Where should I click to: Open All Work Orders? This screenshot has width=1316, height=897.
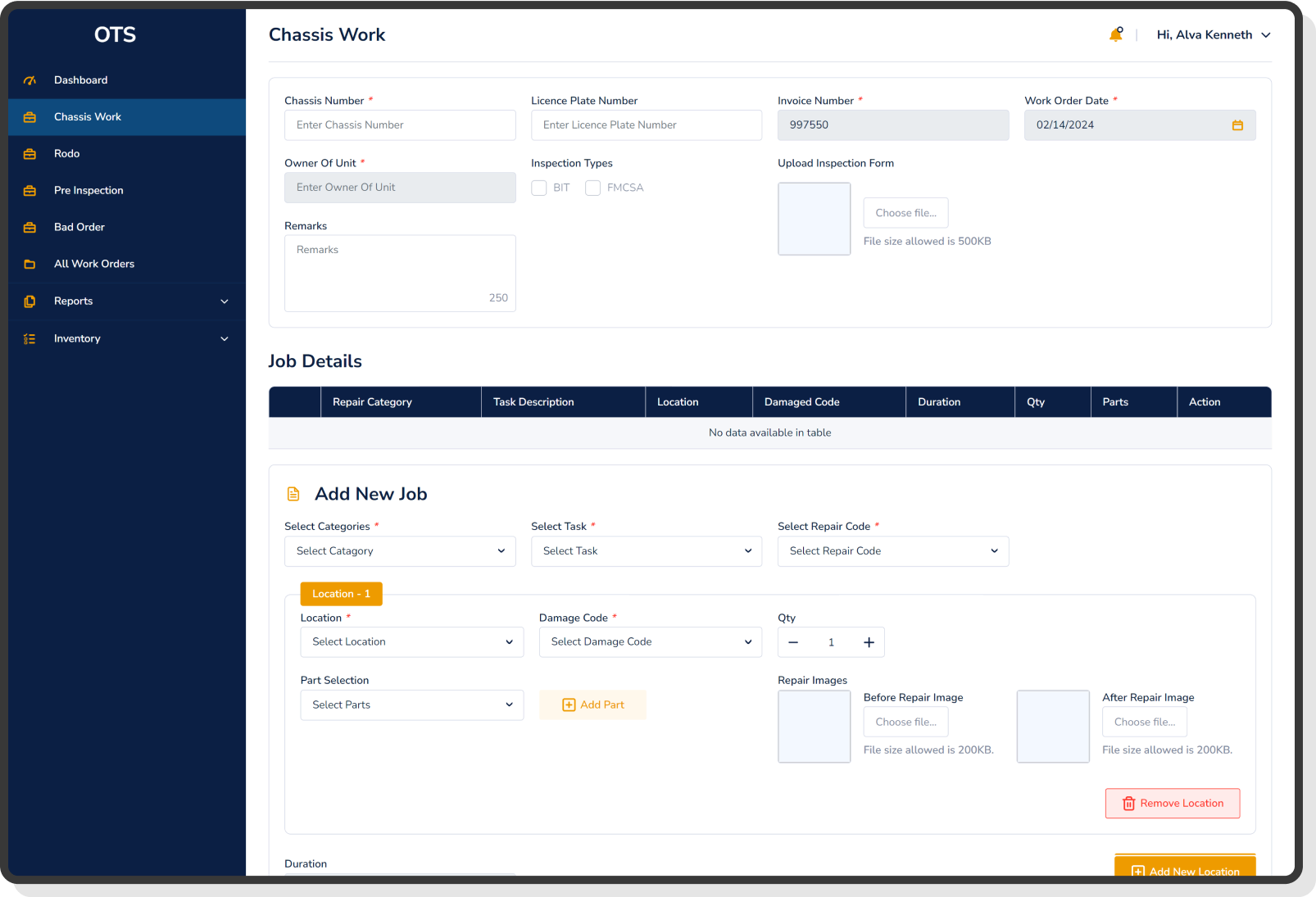(93, 264)
